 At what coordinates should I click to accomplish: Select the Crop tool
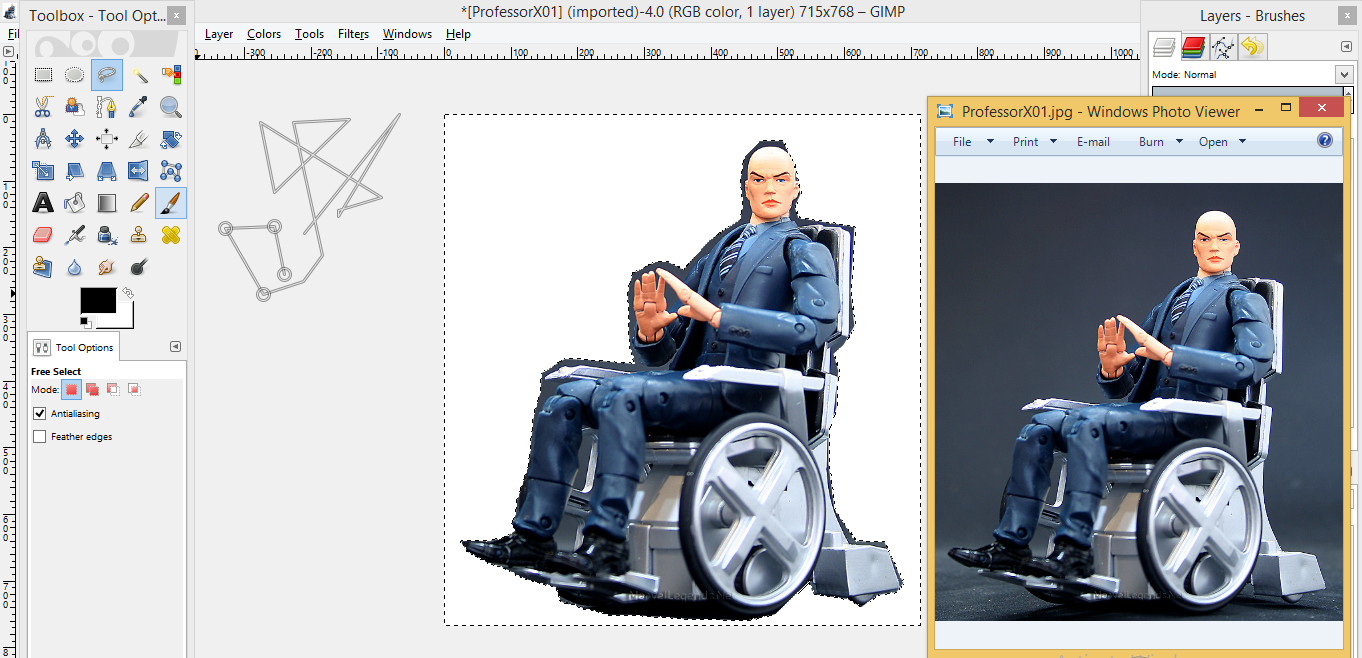point(139,138)
